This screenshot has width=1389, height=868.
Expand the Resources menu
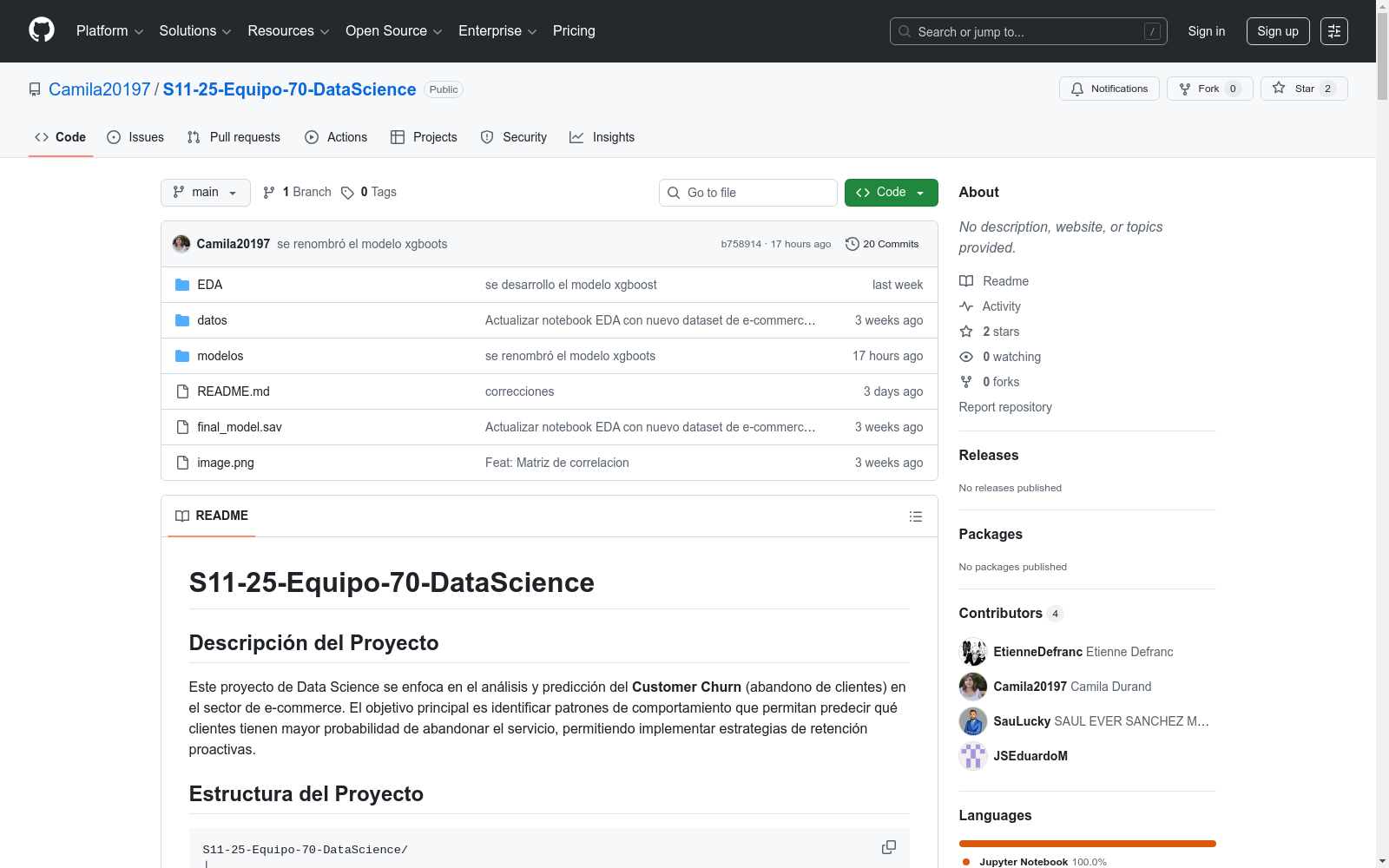[x=288, y=31]
